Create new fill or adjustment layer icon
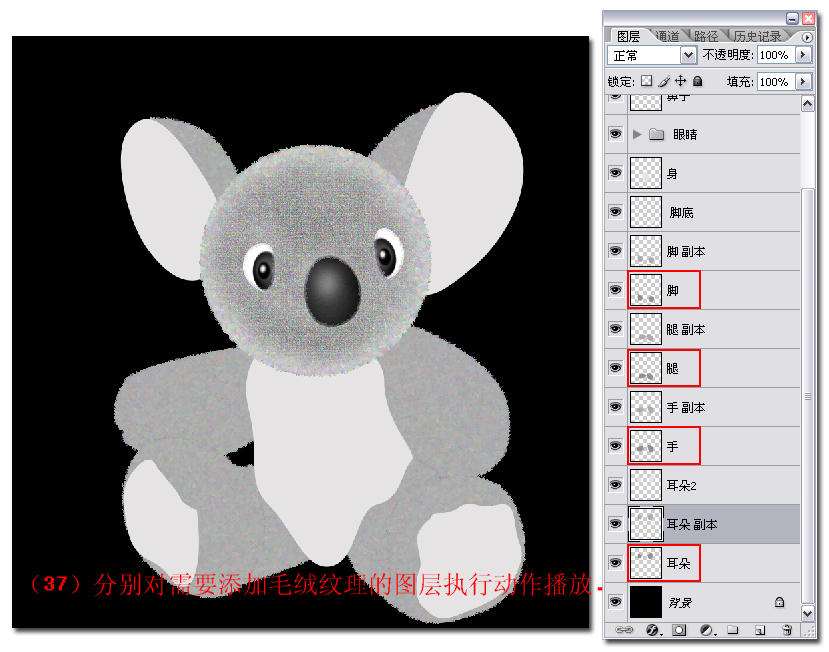This screenshot has width=829, height=652. click(x=707, y=630)
